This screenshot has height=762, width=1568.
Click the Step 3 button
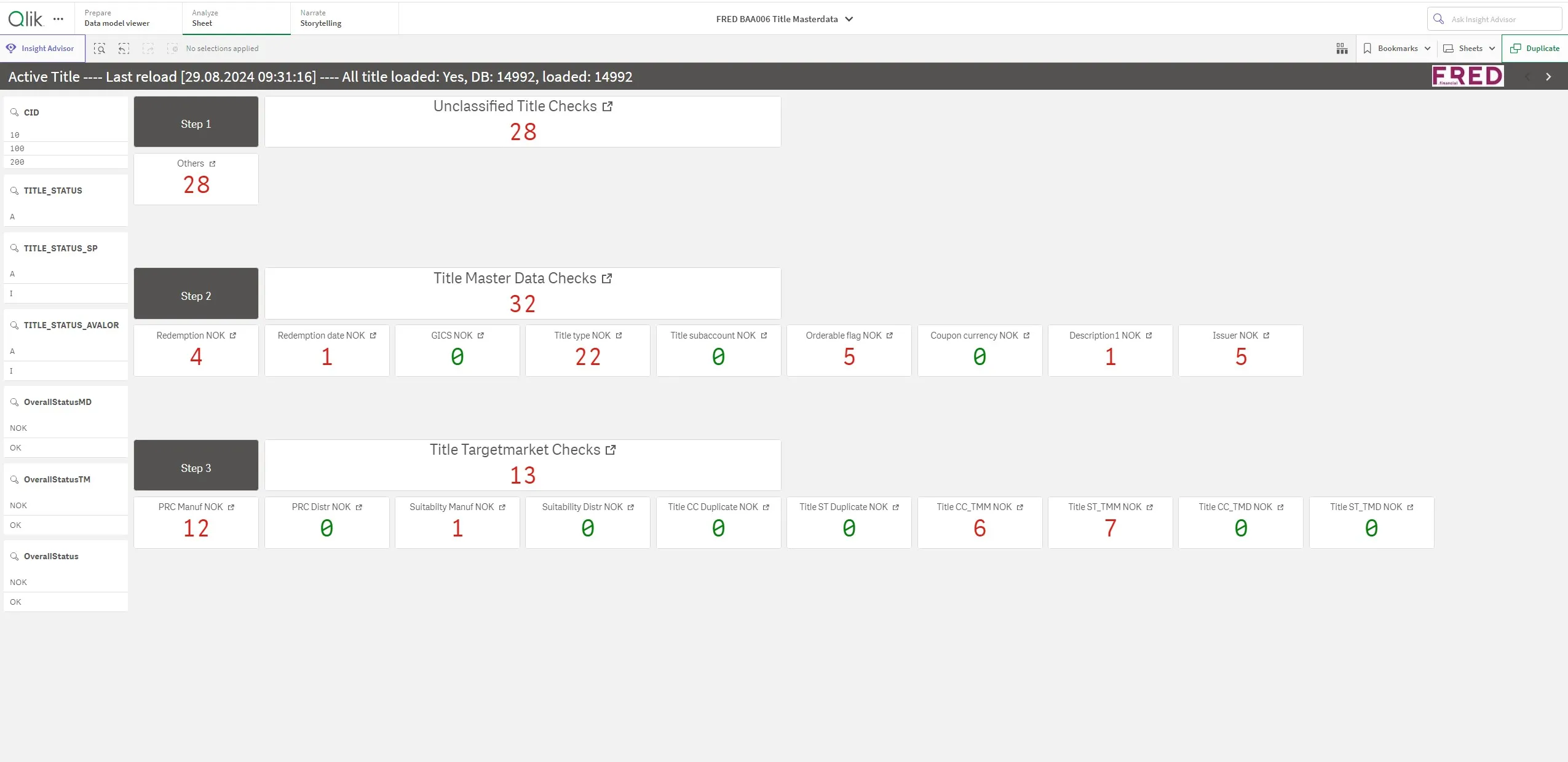(x=196, y=465)
